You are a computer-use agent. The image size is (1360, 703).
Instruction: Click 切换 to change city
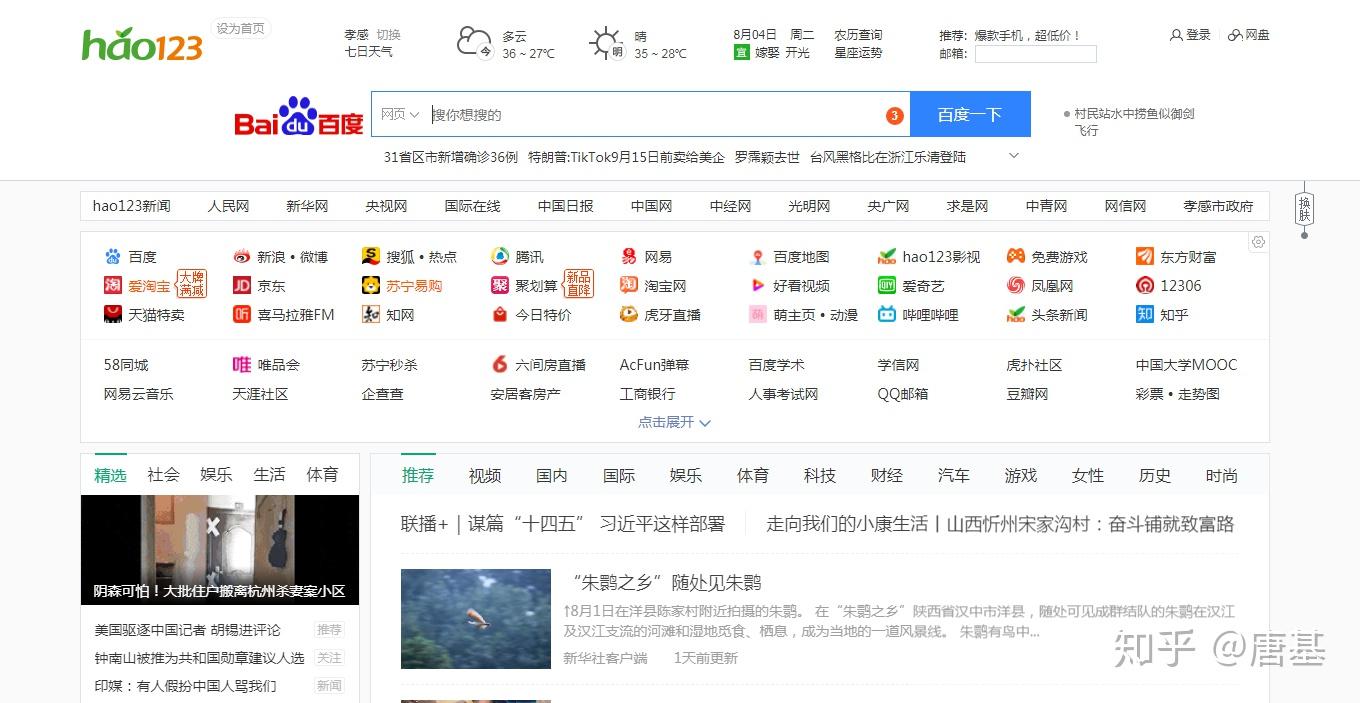pos(388,35)
